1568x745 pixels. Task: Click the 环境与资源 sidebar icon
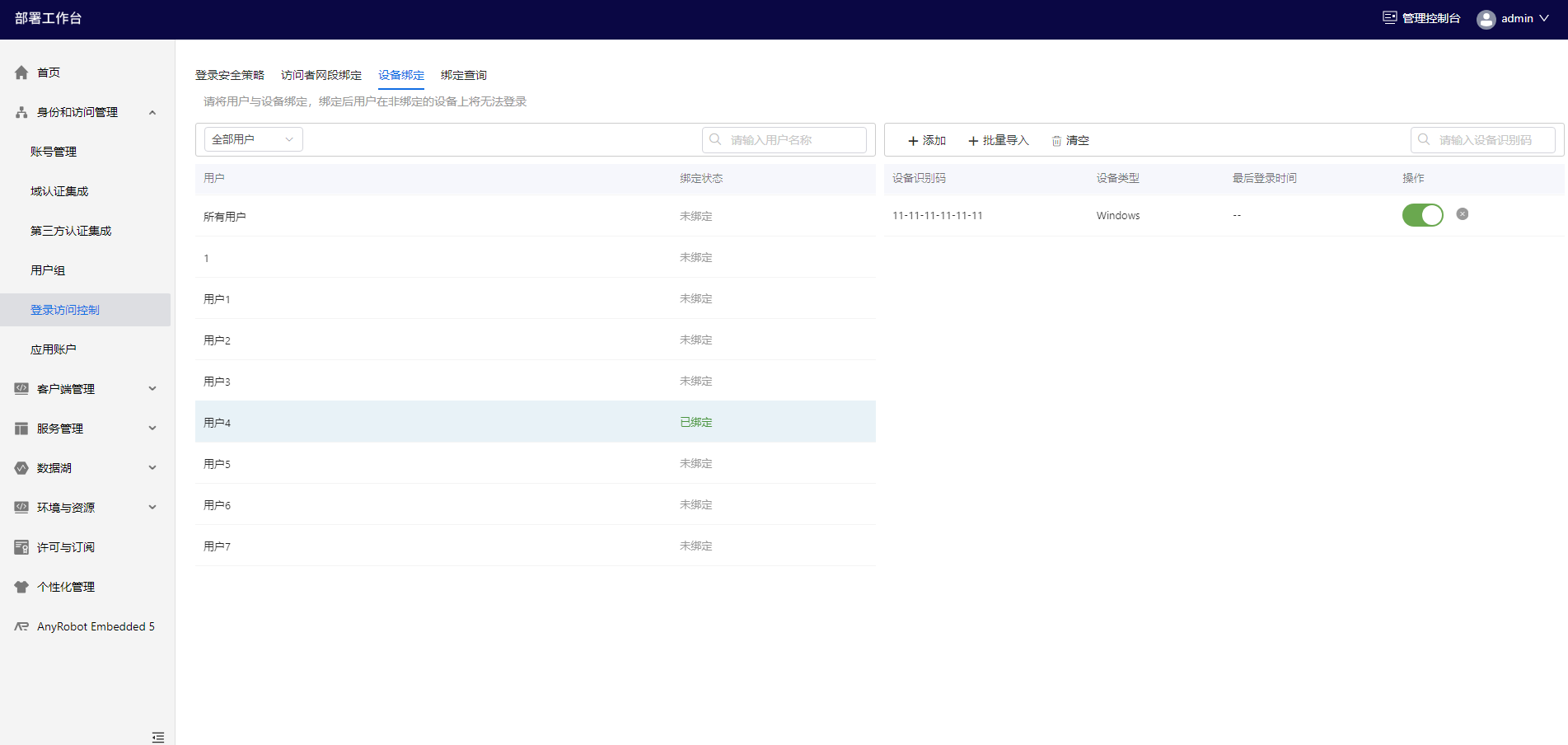pyautogui.click(x=21, y=508)
